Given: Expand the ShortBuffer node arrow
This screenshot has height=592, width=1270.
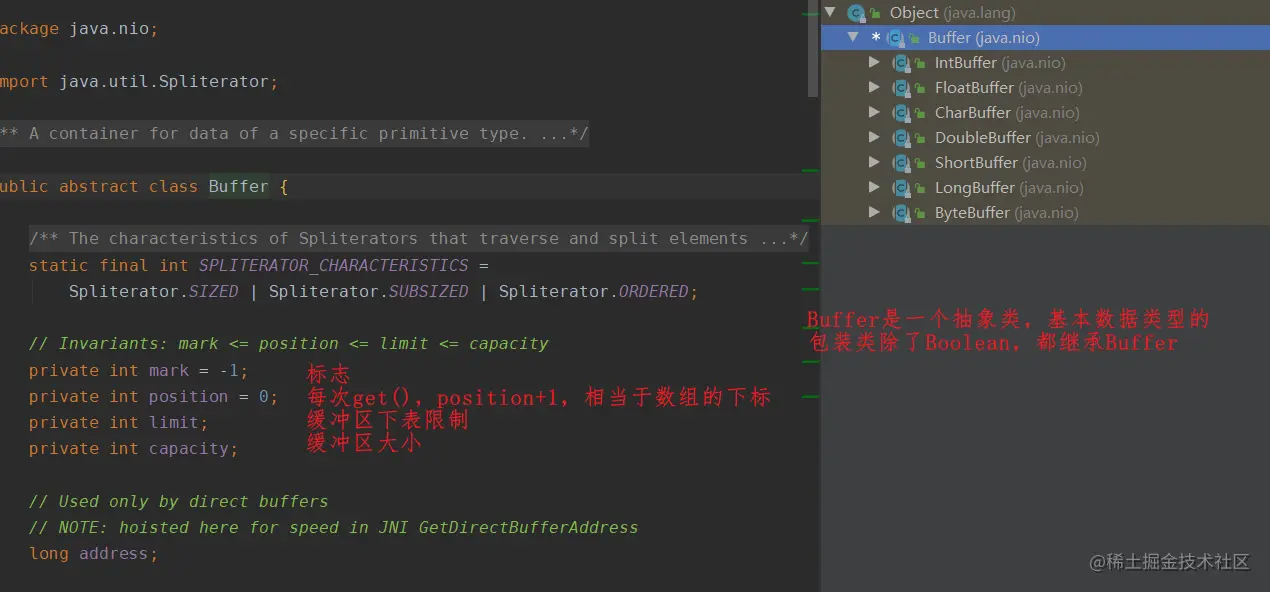Looking at the screenshot, I should [x=874, y=162].
